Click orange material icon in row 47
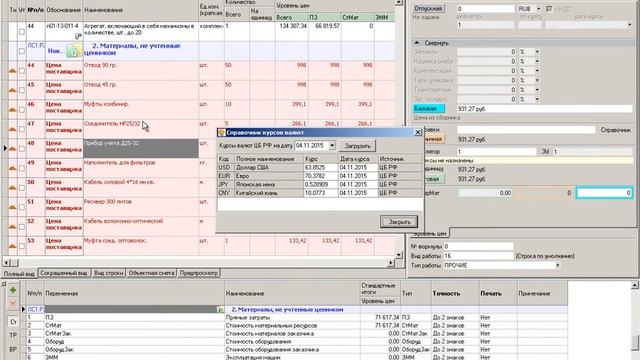The height and width of the screenshot is (360, 640). [x=13, y=129]
